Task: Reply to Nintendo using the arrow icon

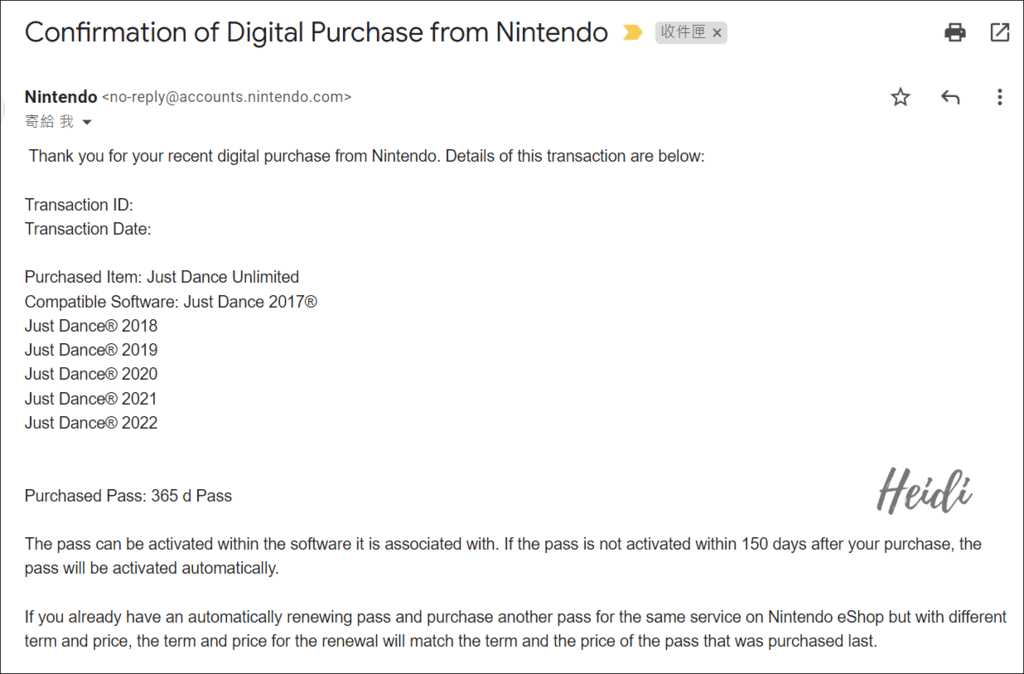Action: [950, 97]
